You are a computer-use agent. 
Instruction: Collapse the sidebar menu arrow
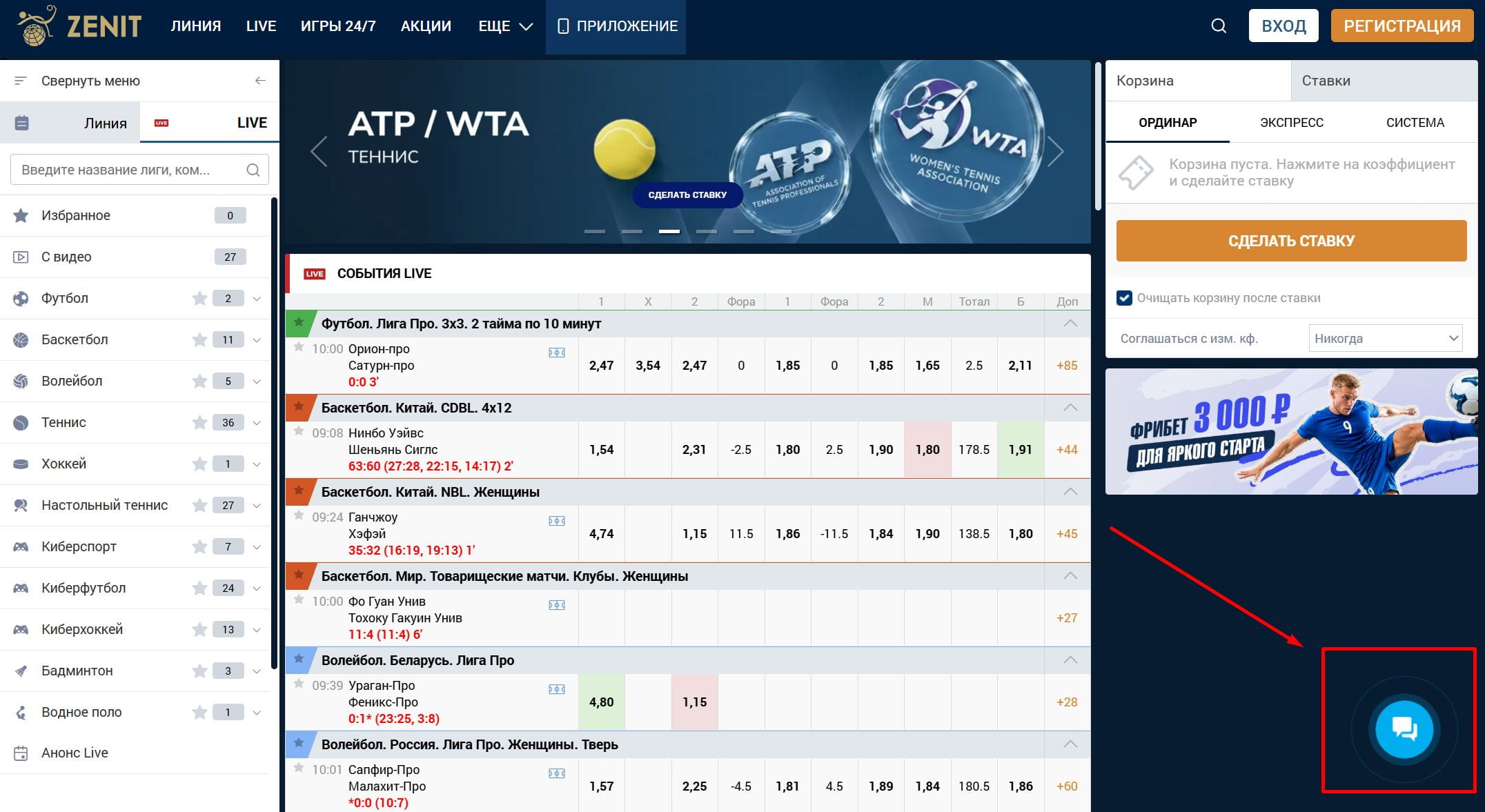click(x=260, y=81)
